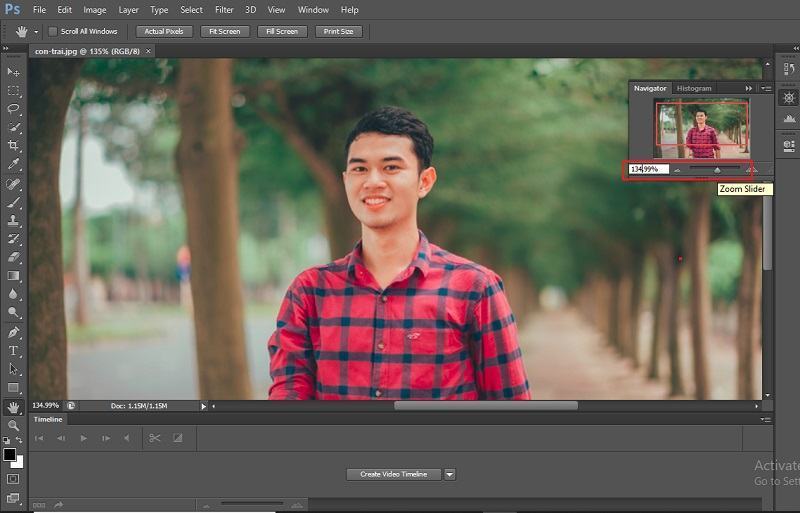Open the Filter menu
Screen dimensions: 800x513
224,10
